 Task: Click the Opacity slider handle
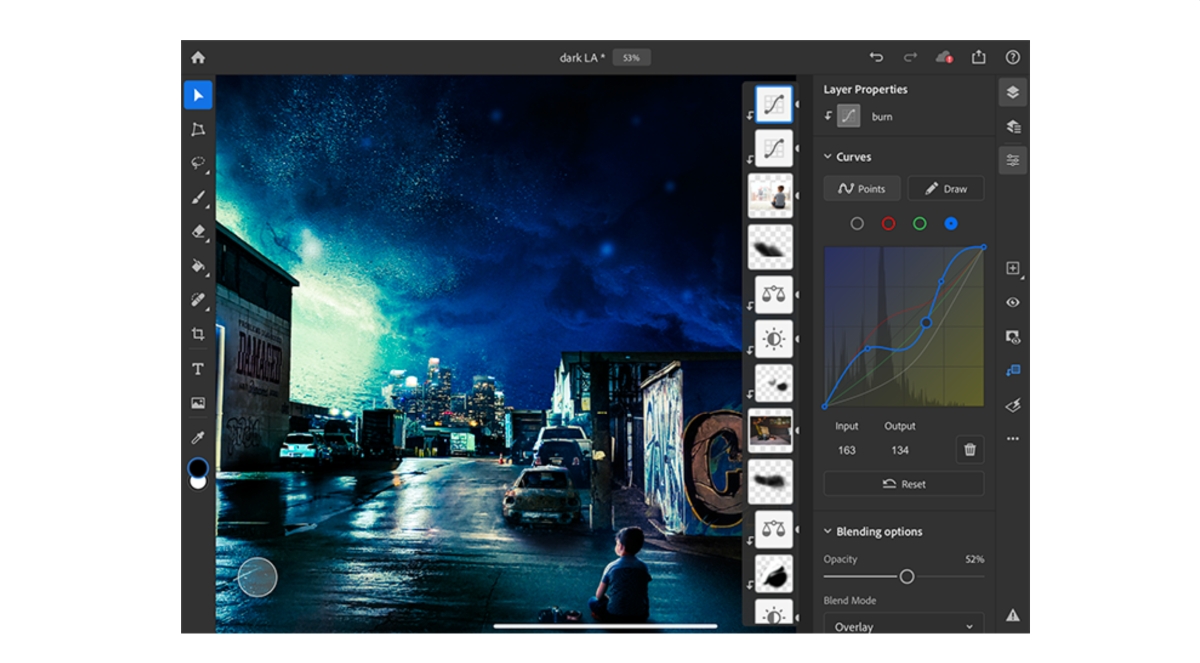(x=907, y=577)
